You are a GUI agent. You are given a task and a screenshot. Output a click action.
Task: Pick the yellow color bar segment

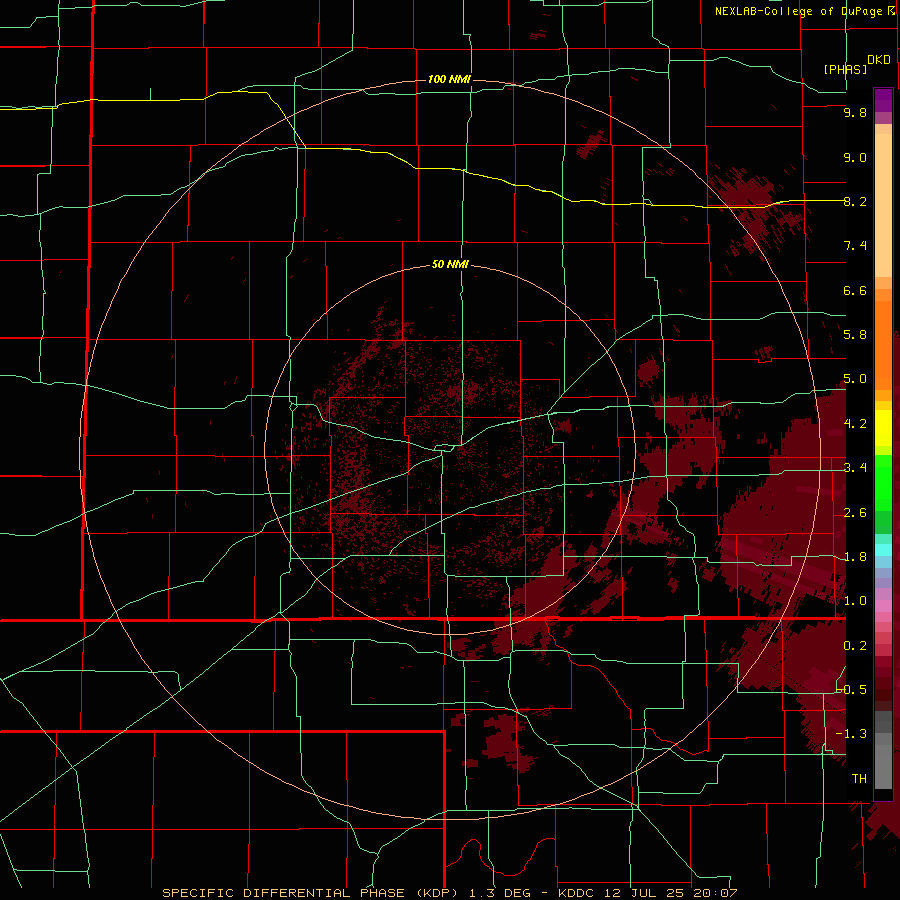[x=883, y=428]
